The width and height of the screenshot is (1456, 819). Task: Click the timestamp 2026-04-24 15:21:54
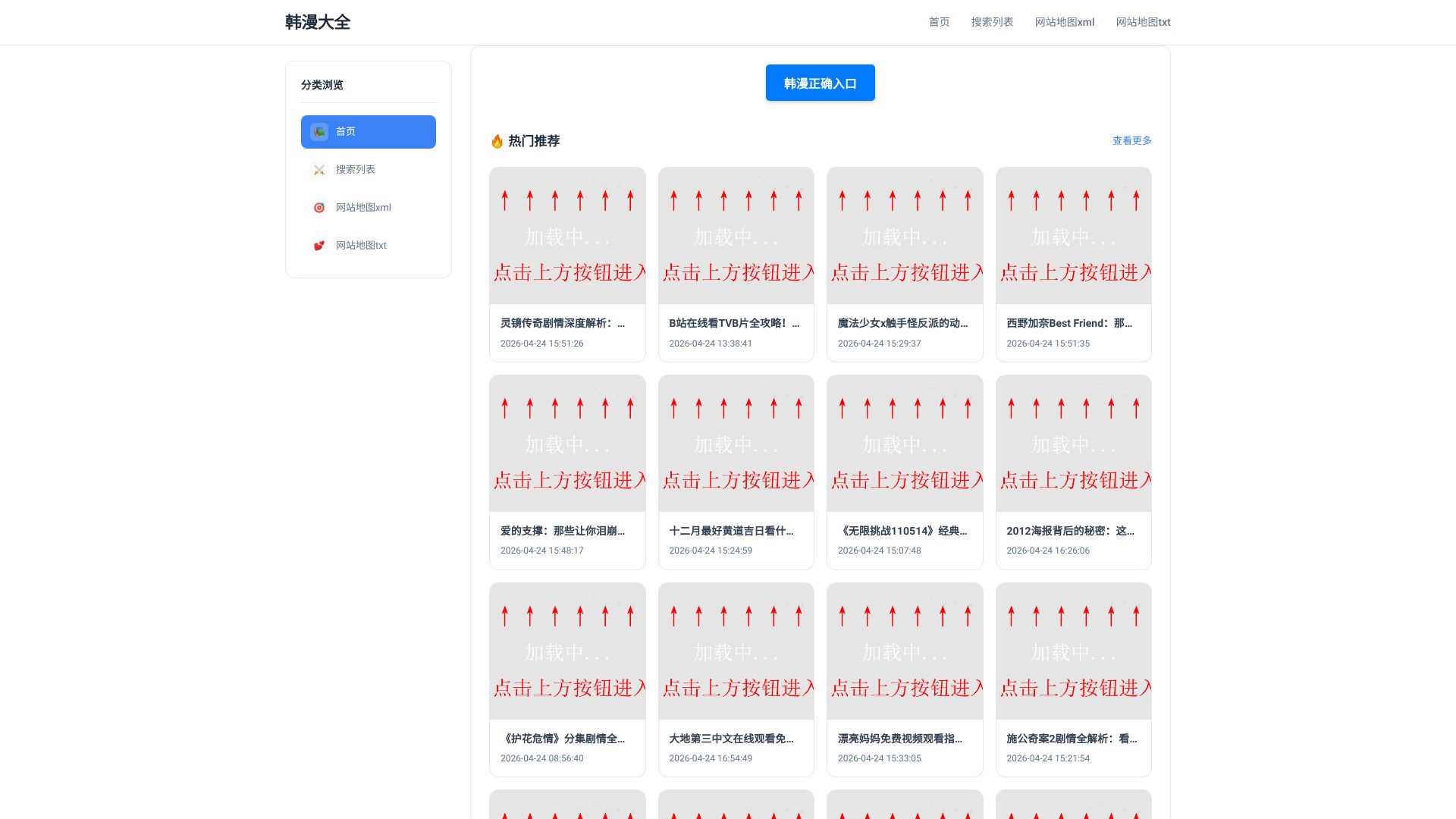coord(1048,758)
